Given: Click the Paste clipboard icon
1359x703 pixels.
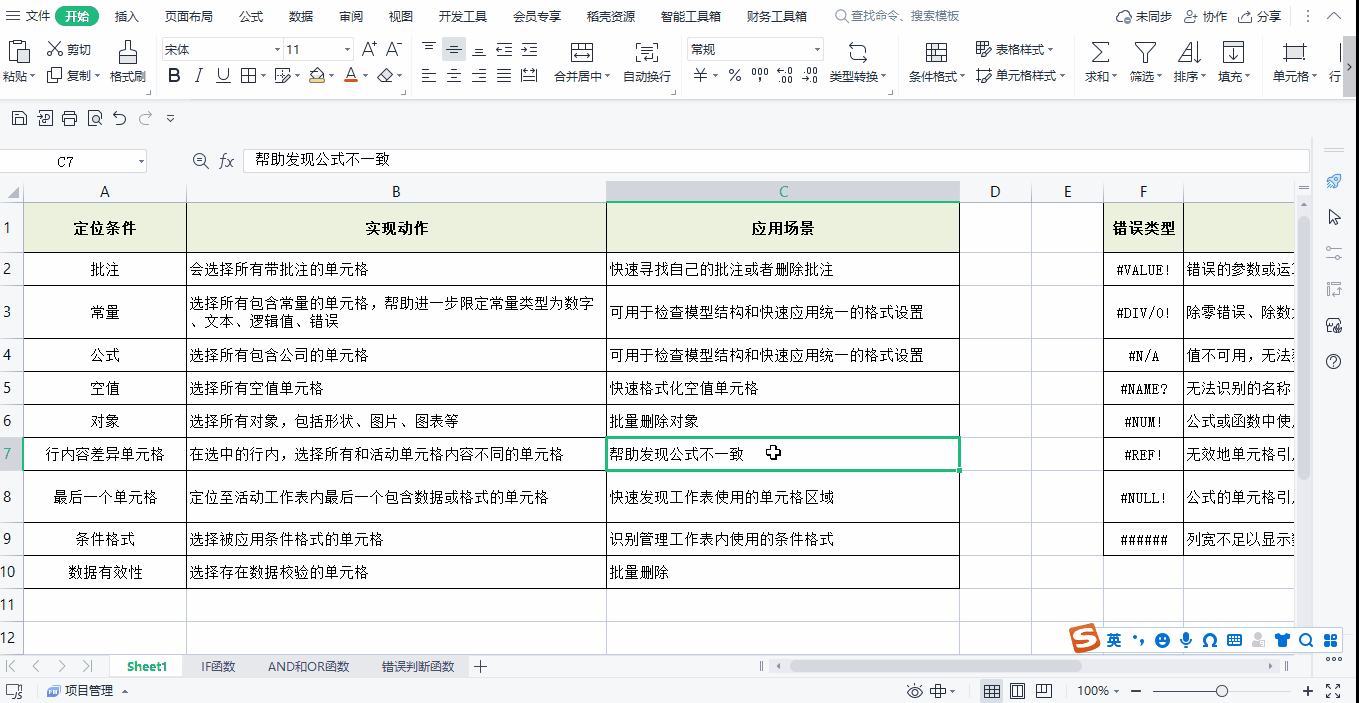Looking at the screenshot, I should click(x=18, y=50).
